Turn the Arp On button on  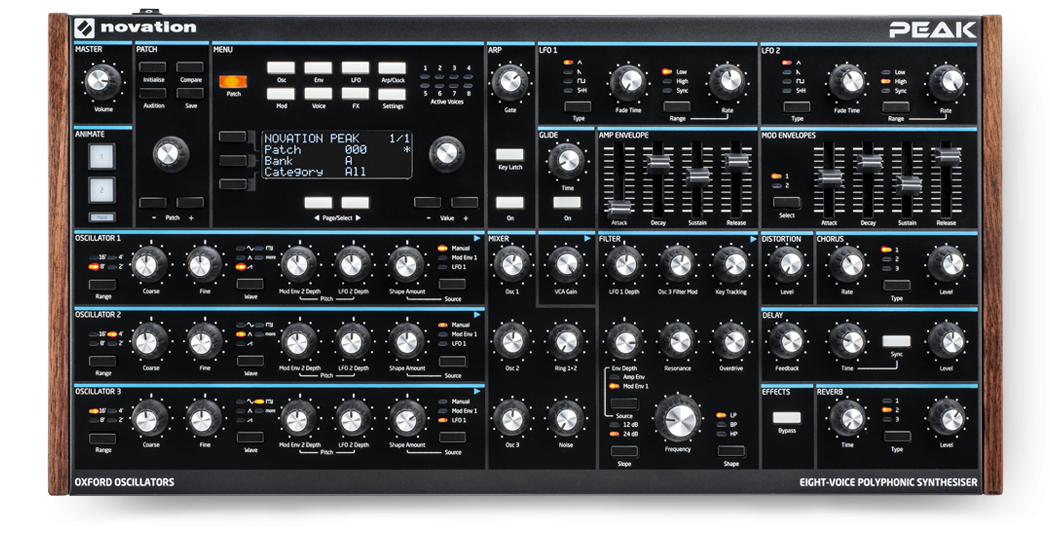[x=510, y=203]
